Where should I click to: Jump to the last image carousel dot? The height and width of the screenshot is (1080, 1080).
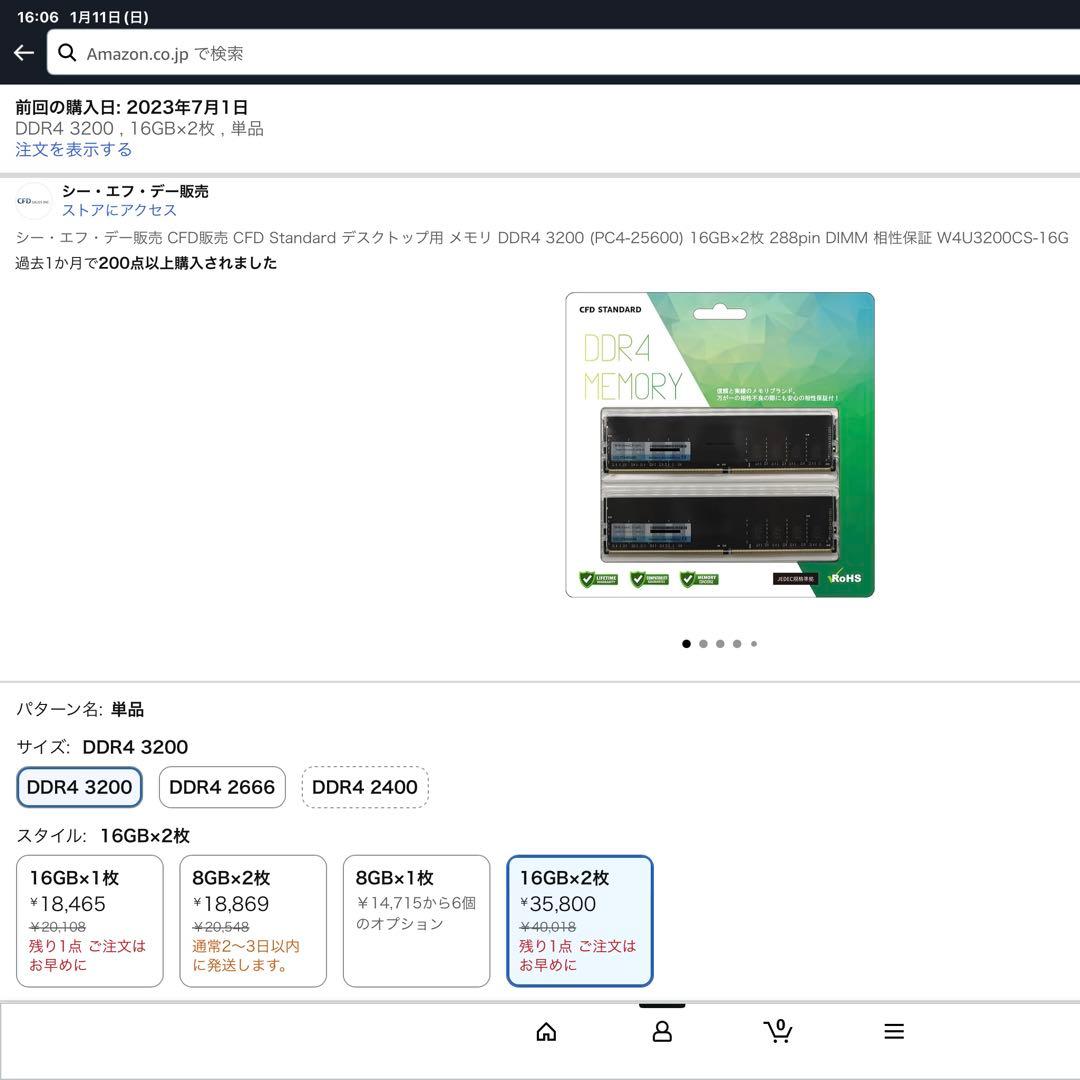tap(754, 644)
